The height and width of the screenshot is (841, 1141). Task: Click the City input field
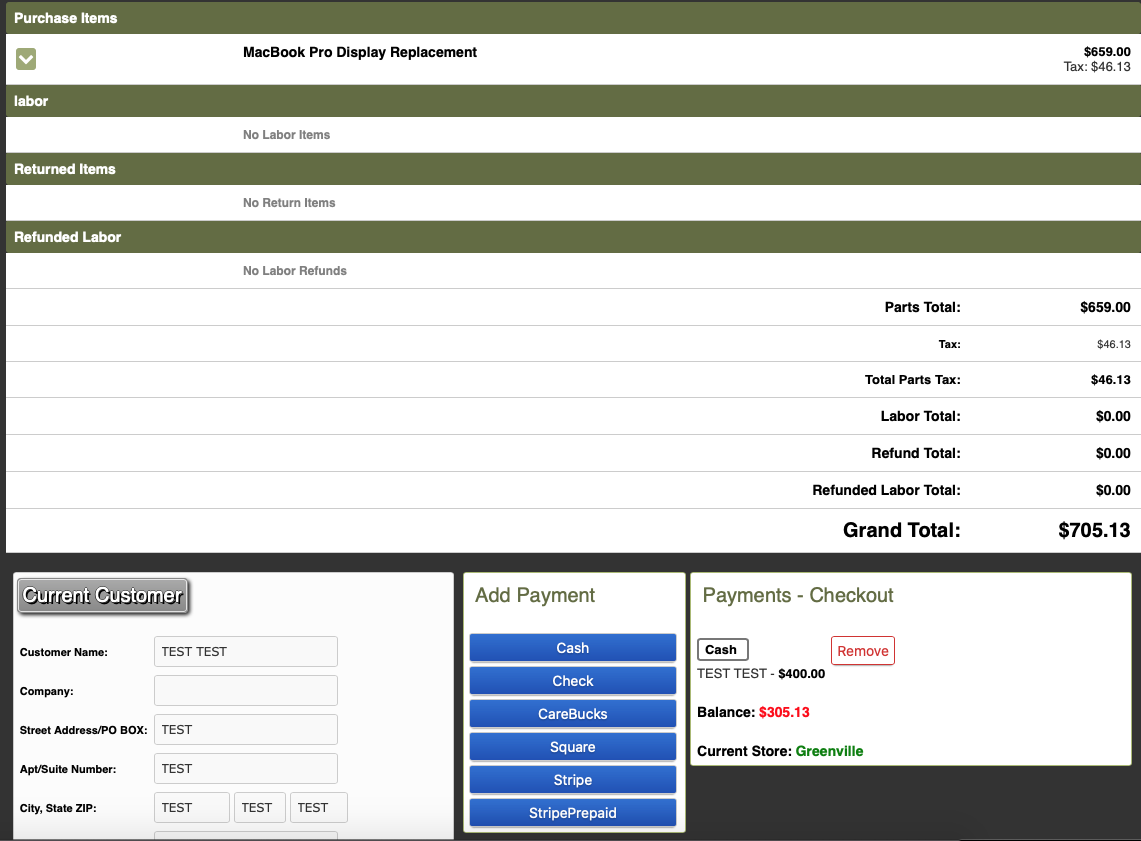[x=191, y=808]
